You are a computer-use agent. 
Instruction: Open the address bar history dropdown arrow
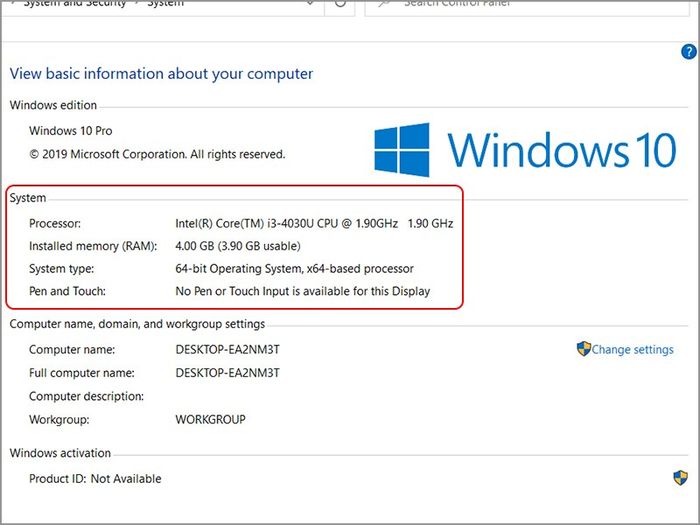(310, 4)
